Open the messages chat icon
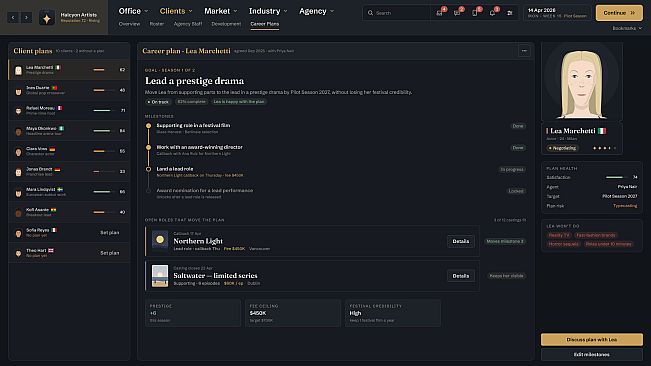 pyautogui.click(x=457, y=13)
